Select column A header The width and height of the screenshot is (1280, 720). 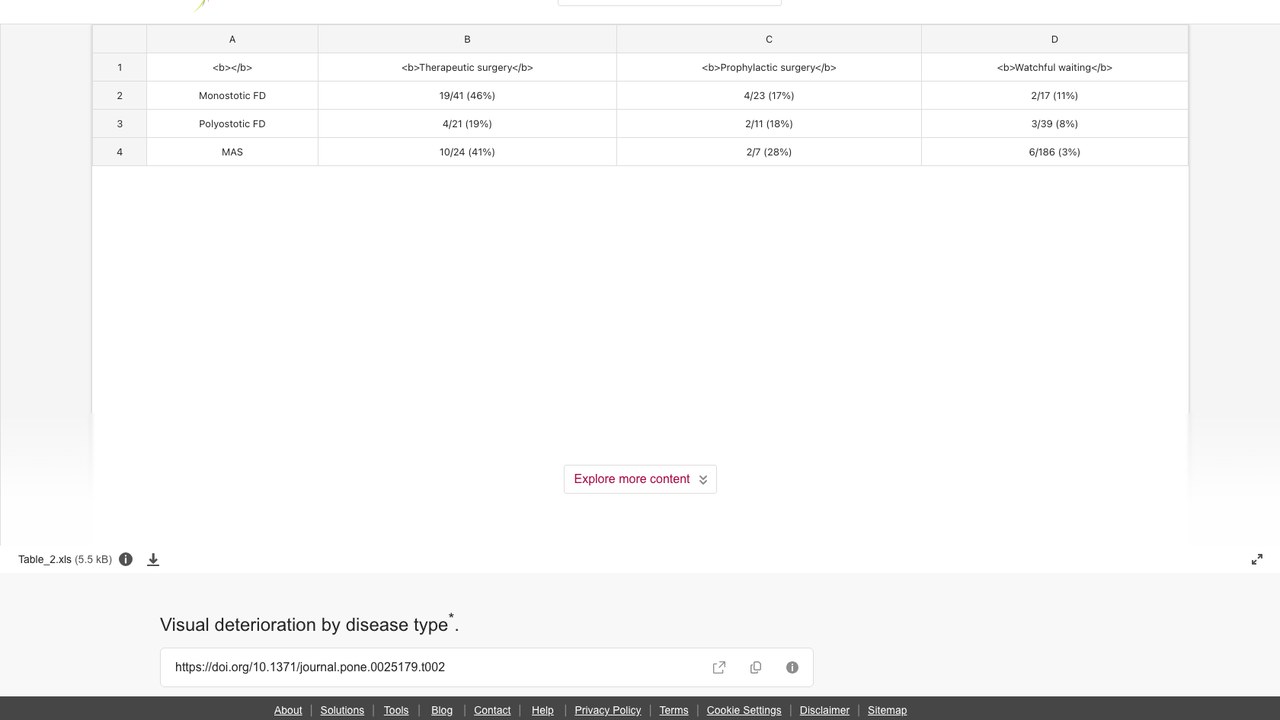pos(232,40)
